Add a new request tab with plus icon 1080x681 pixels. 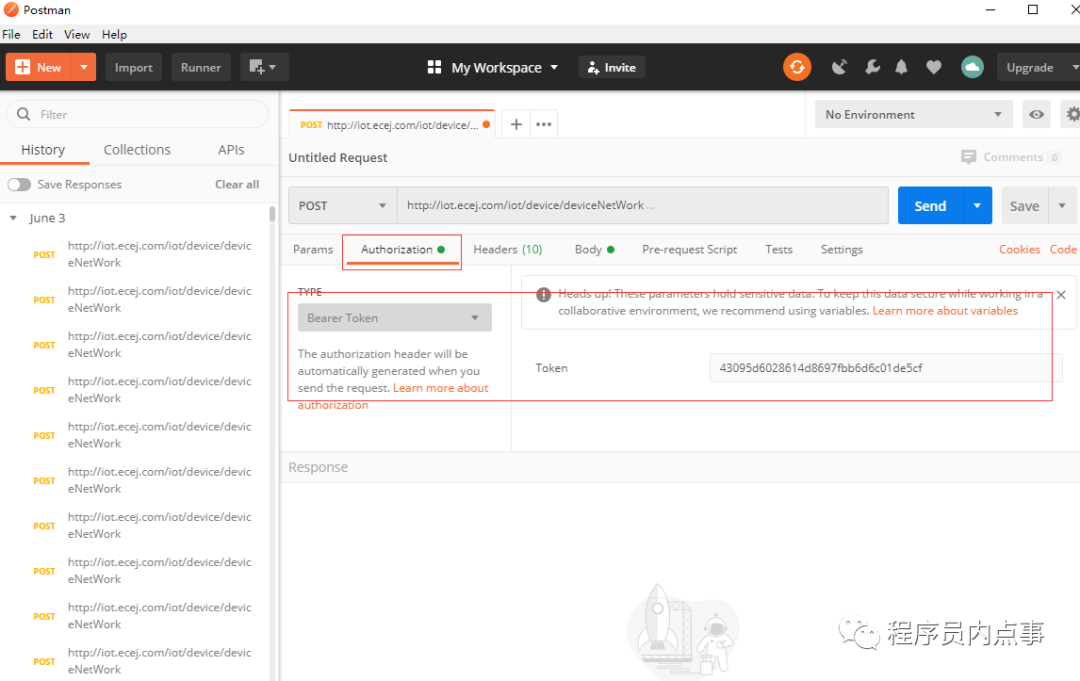pos(516,125)
